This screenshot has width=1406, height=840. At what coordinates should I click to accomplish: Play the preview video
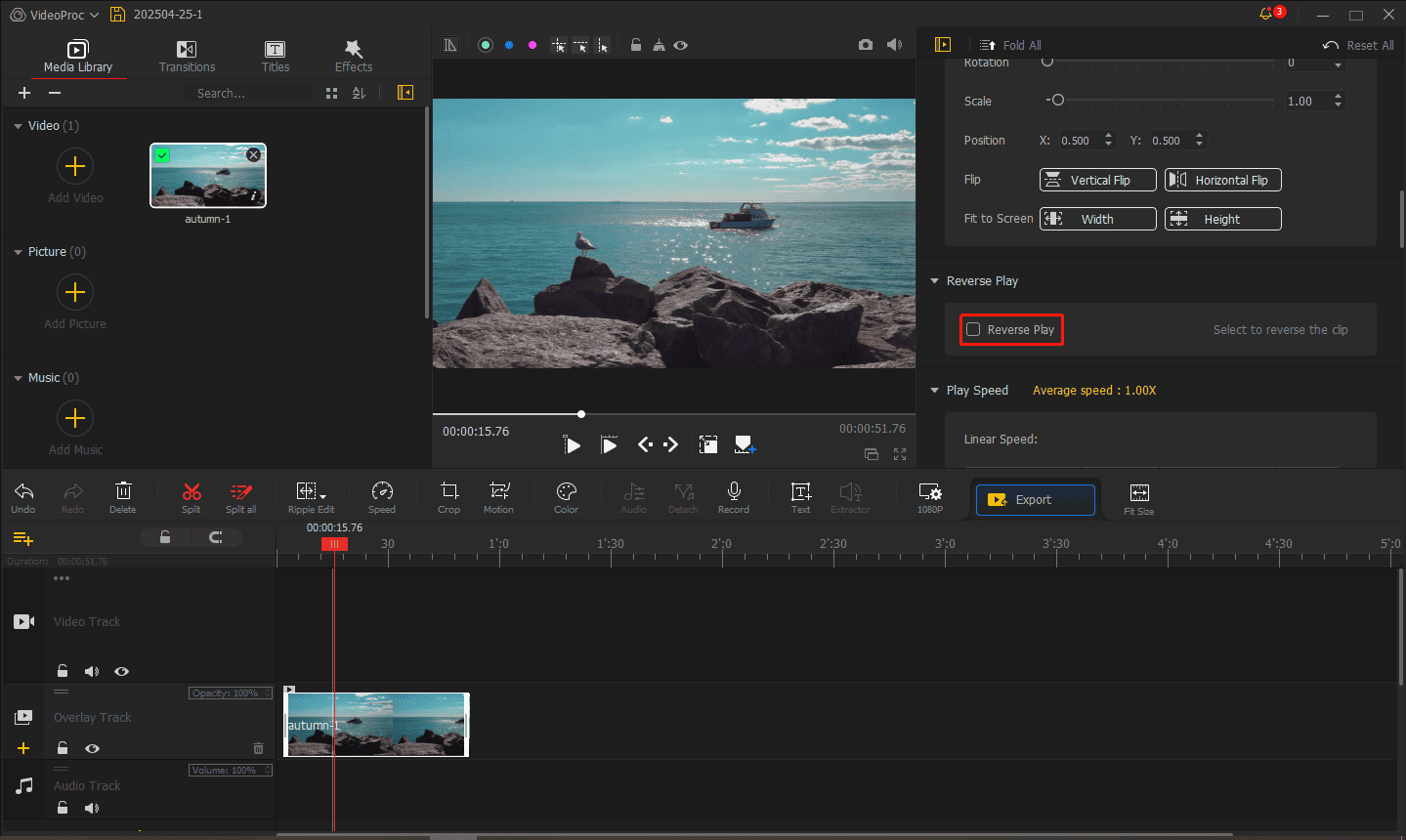pyautogui.click(x=609, y=445)
